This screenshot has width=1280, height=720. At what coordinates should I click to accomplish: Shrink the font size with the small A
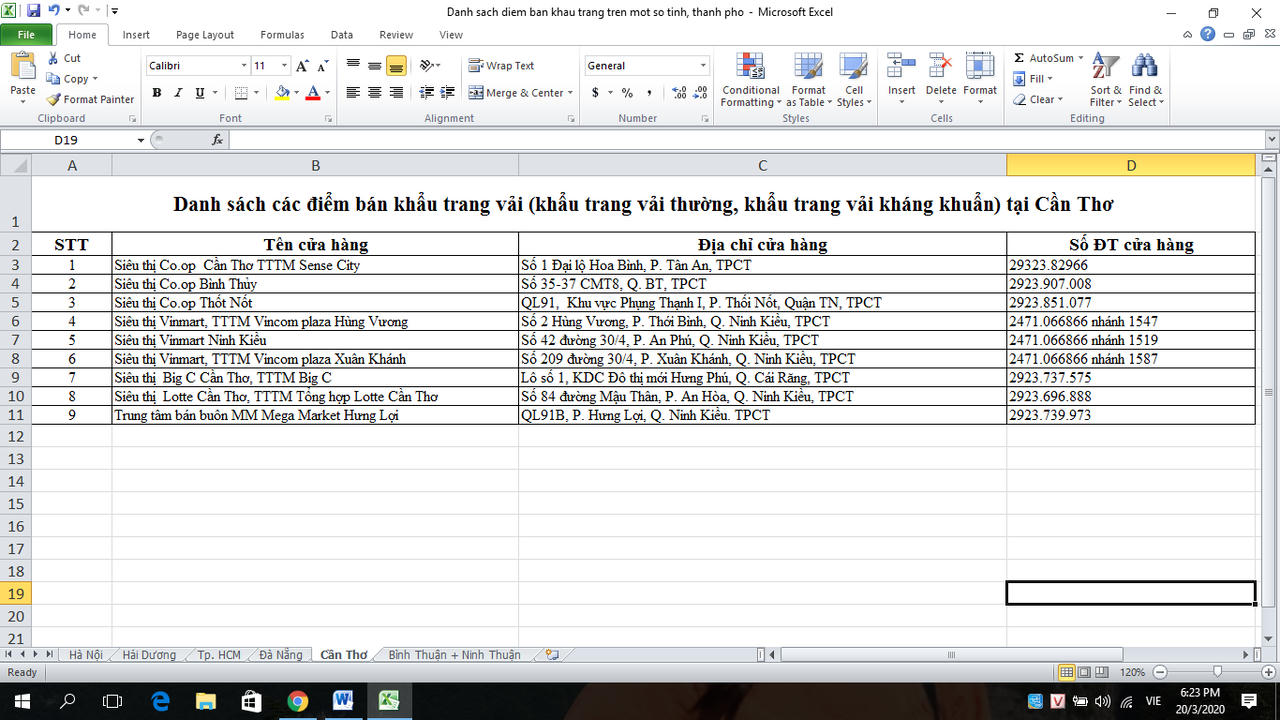(x=321, y=66)
